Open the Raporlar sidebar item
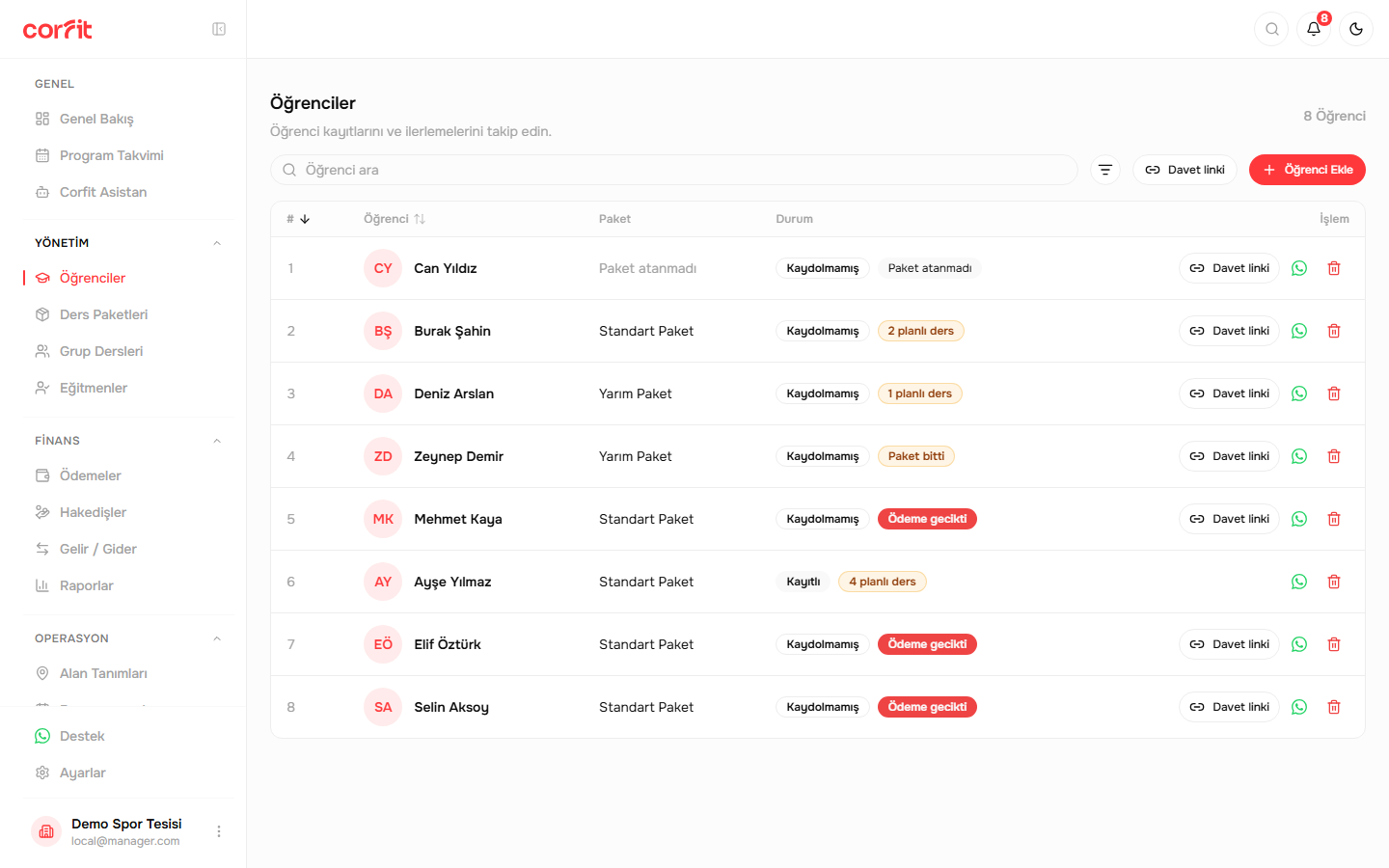The image size is (1389, 868). (87, 585)
